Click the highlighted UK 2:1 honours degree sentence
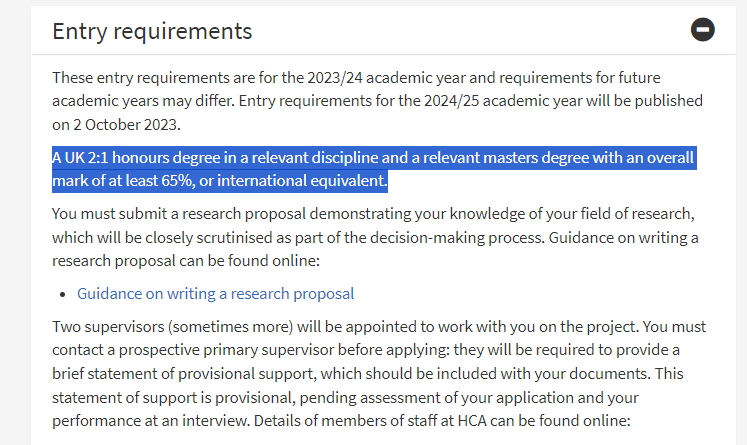The image size is (747, 445). tap(374, 169)
